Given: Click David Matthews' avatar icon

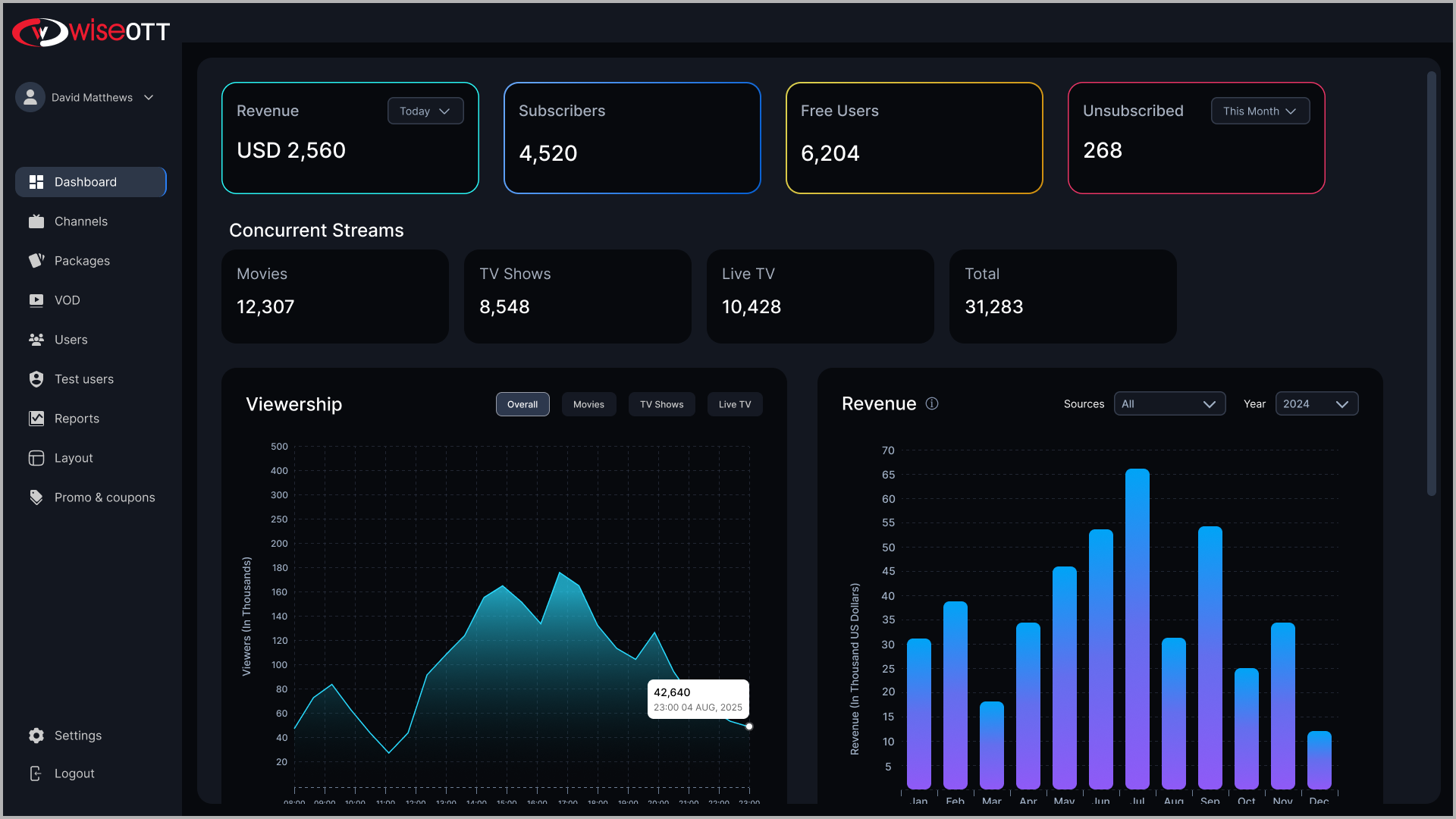Looking at the screenshot, I should click(30, 97).
